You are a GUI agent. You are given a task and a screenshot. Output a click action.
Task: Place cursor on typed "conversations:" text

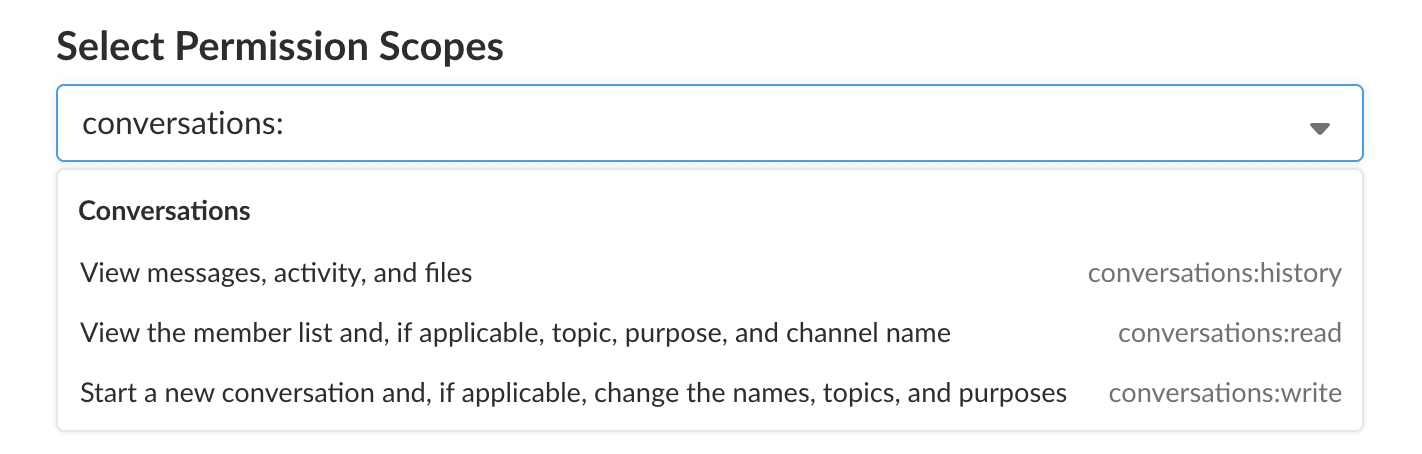[184, 124]
